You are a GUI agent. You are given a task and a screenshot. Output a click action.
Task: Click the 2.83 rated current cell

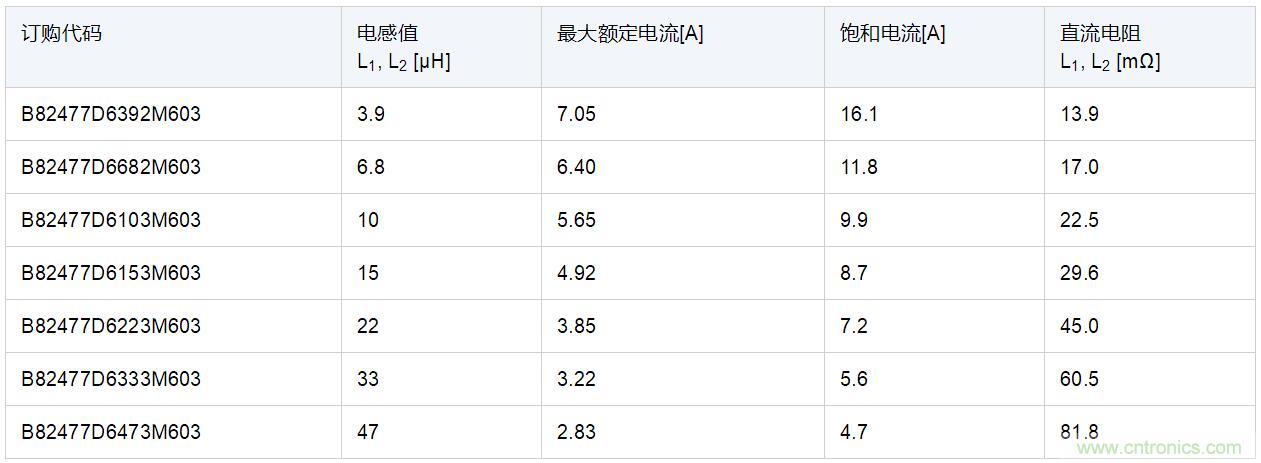click(x=576, y=432)
